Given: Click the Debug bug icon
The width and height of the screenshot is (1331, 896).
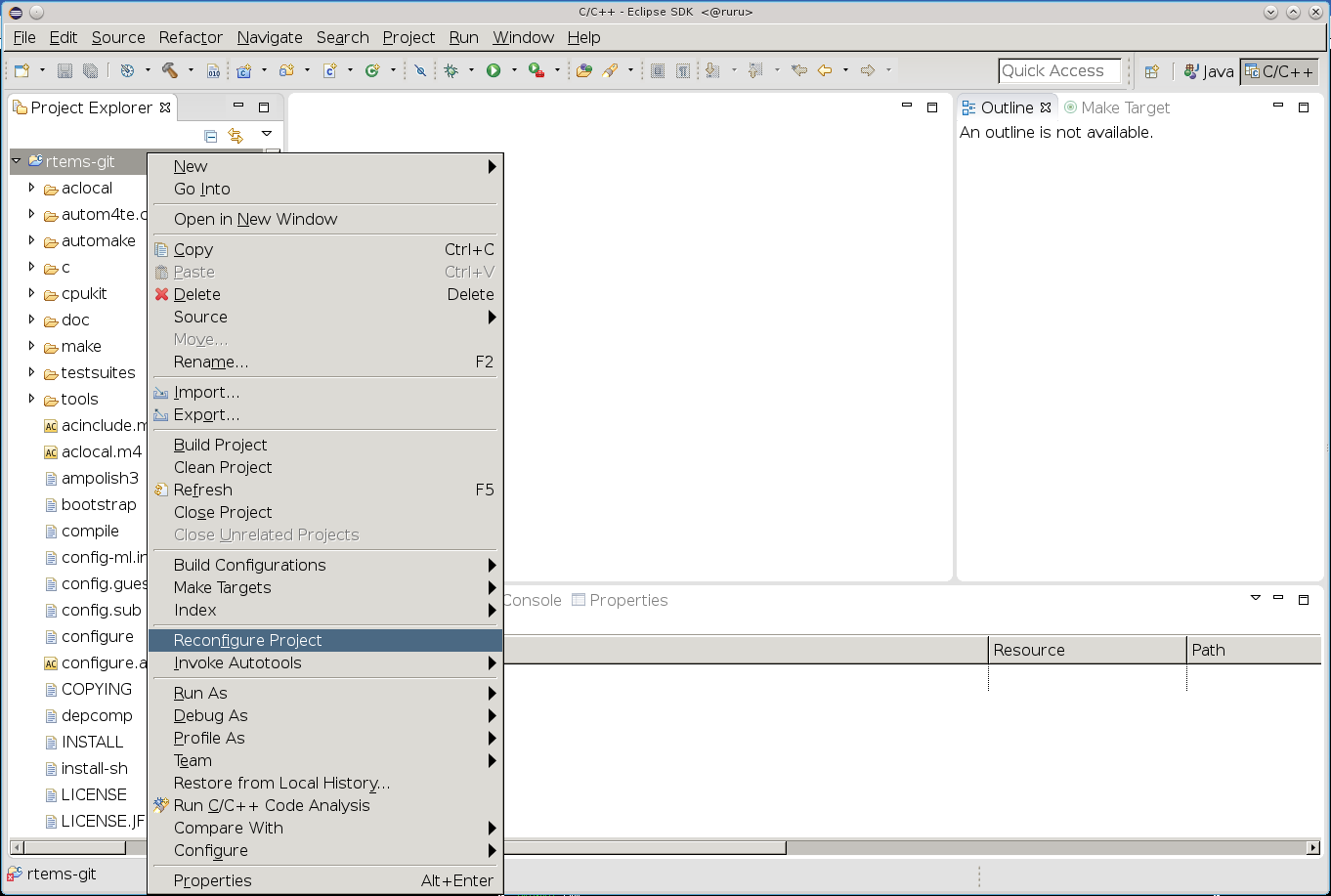Looking at the screenshot, I should pyautogui.click(x=451, y=70).
